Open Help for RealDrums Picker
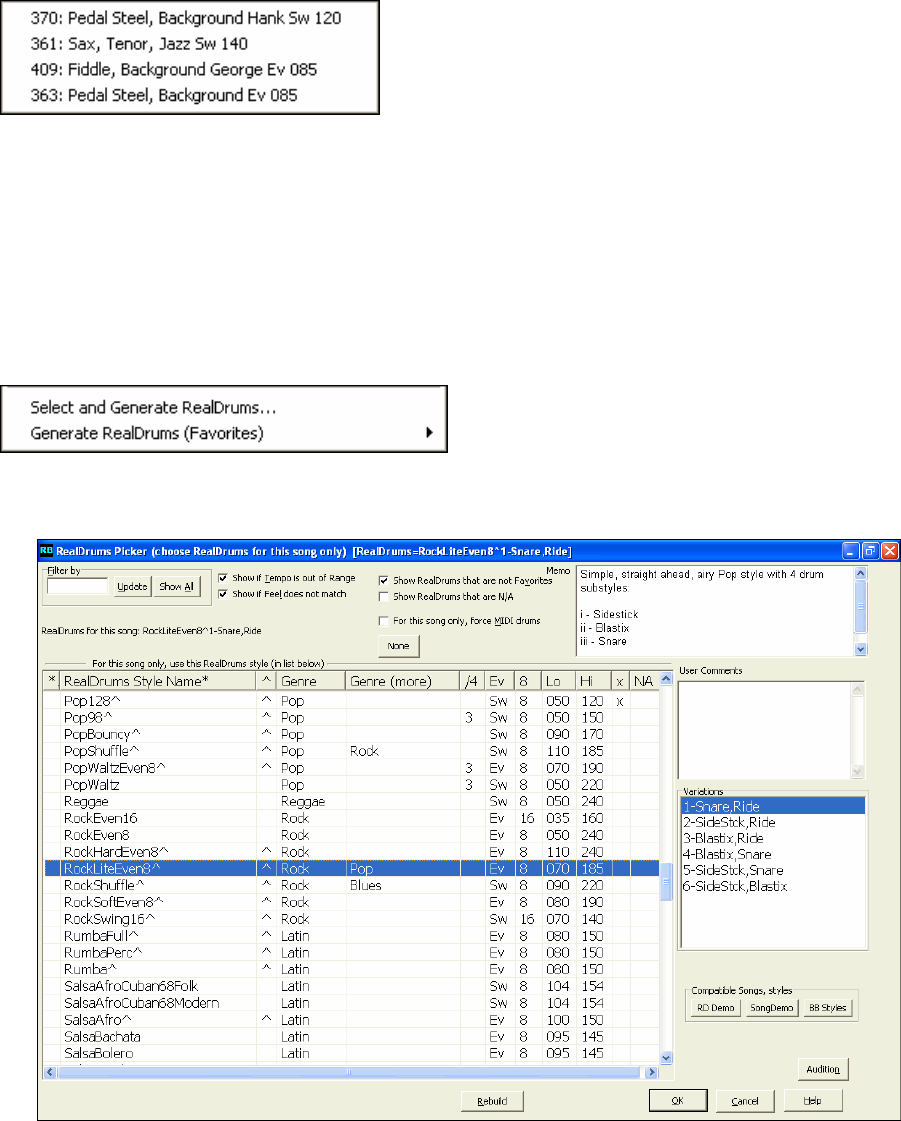 812,1100
